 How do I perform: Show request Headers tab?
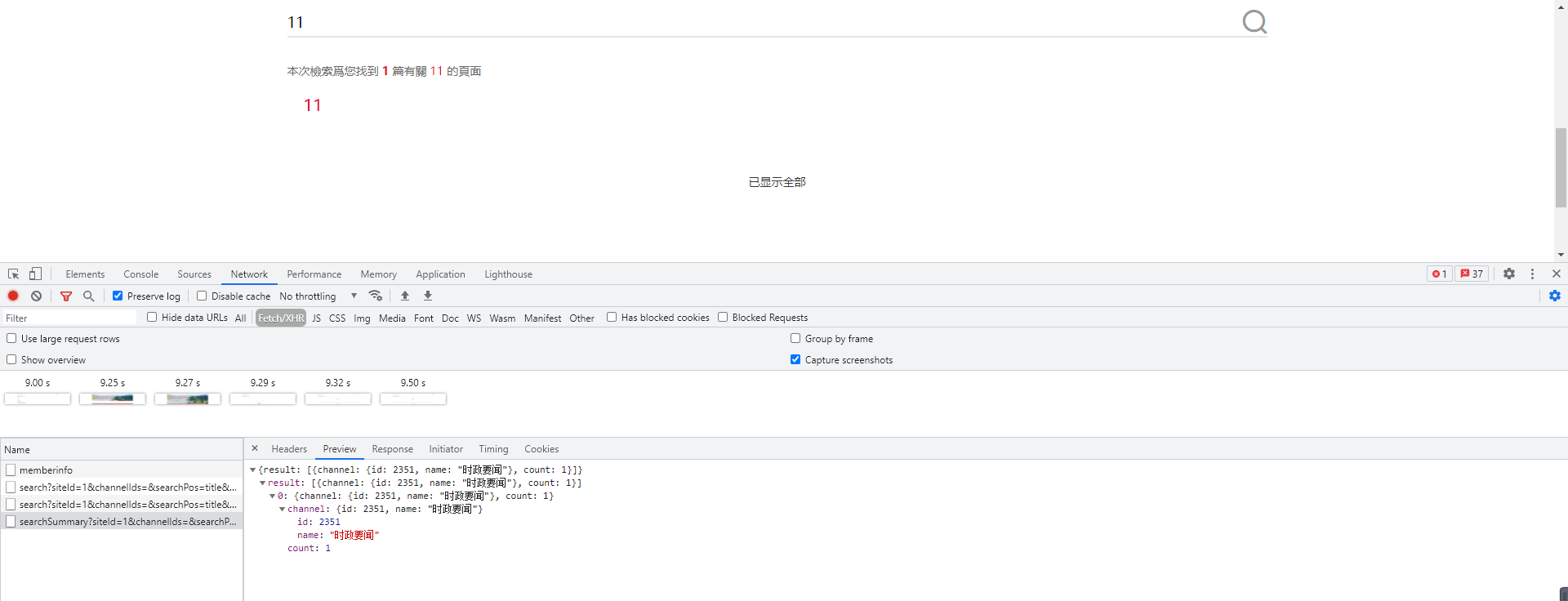pyautogui.click(x=289, y=449)
